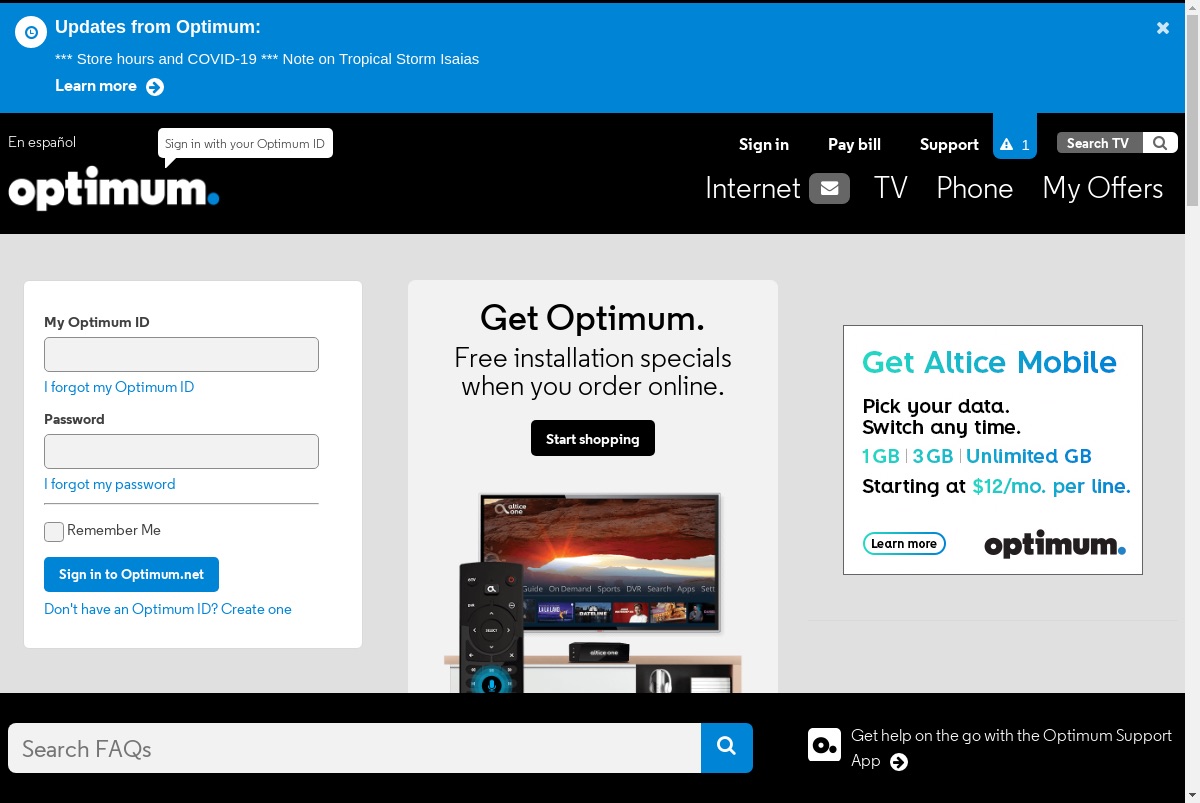Click the Search TV magnifier icon

tap(1160, 143)
